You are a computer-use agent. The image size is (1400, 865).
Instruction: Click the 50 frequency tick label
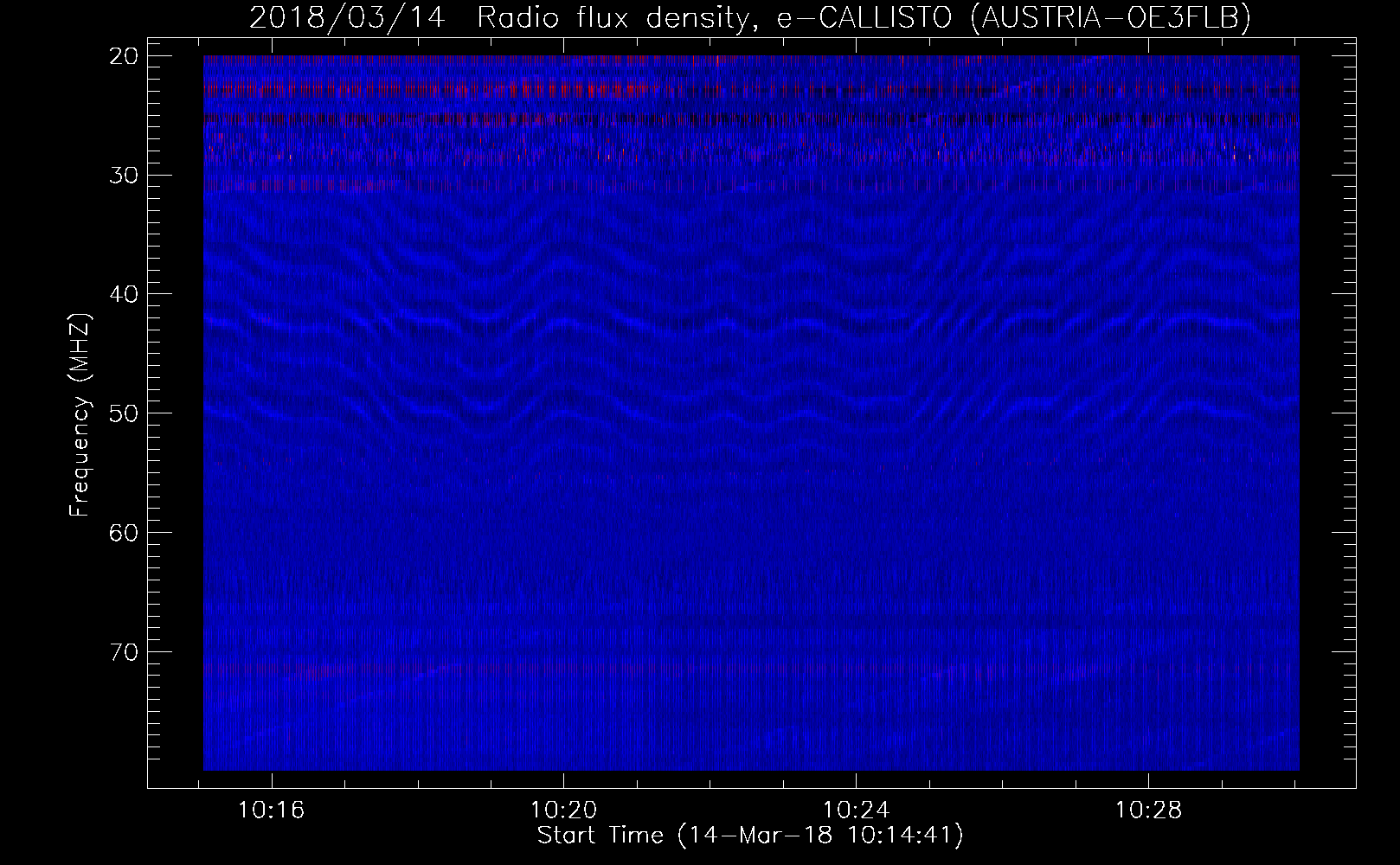(x=124, y=413)
